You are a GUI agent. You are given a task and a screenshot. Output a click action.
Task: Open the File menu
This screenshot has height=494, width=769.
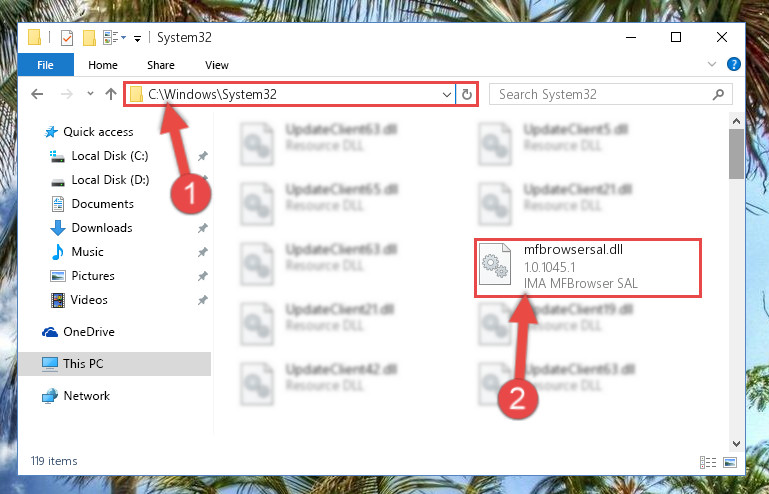(46, 65)
